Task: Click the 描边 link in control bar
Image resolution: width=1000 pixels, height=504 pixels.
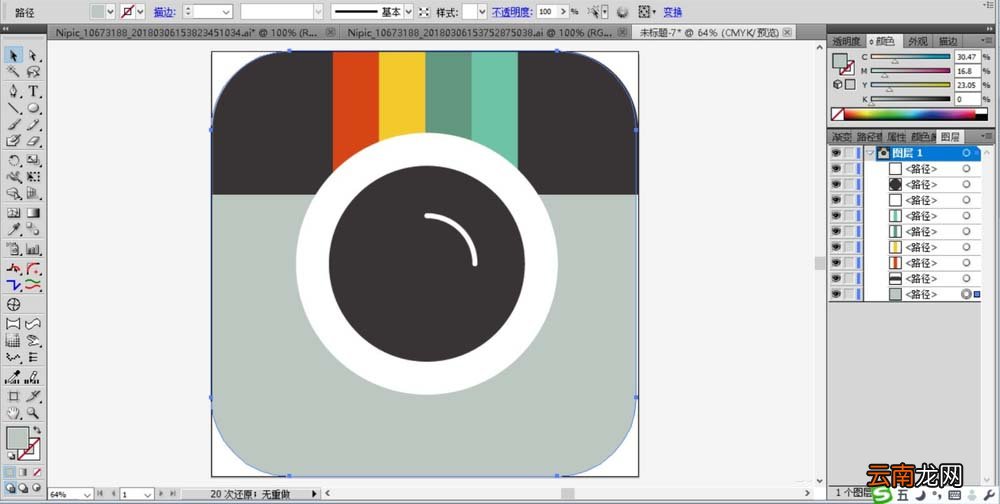Action: coord(164,12)
